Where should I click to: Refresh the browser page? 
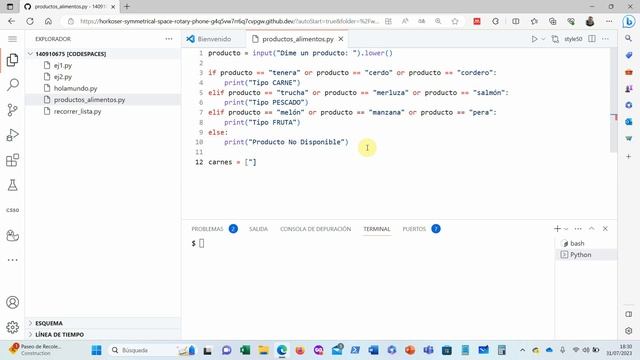coord(30,21)
